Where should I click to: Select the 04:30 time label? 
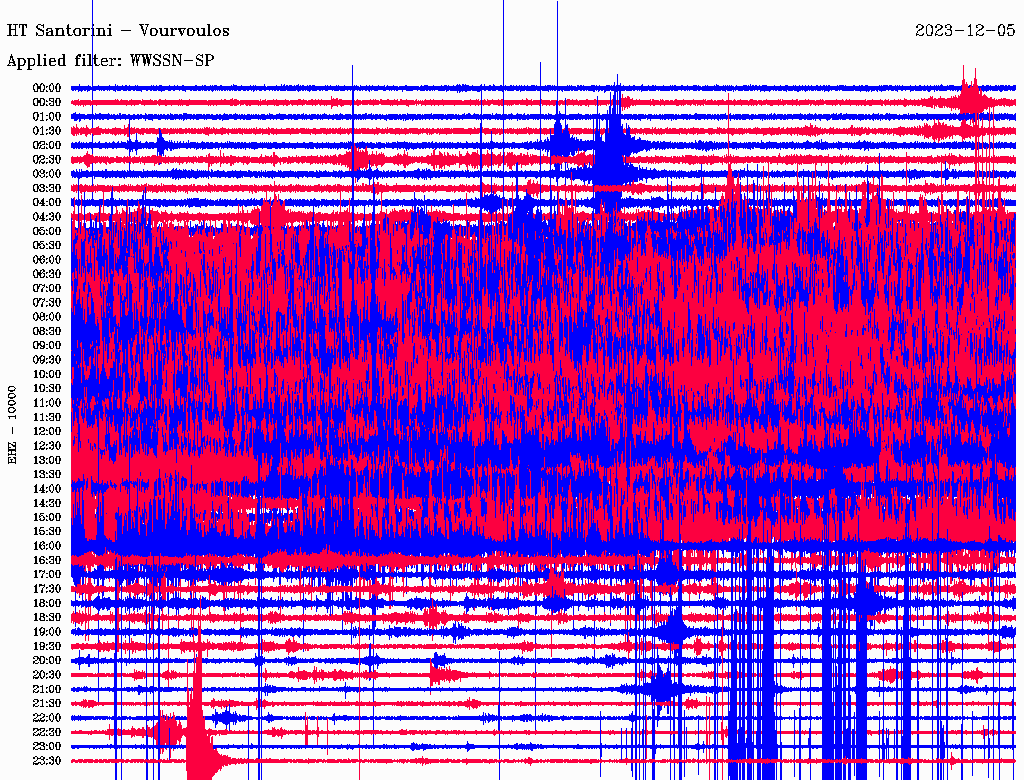click(x=47, y=217)
